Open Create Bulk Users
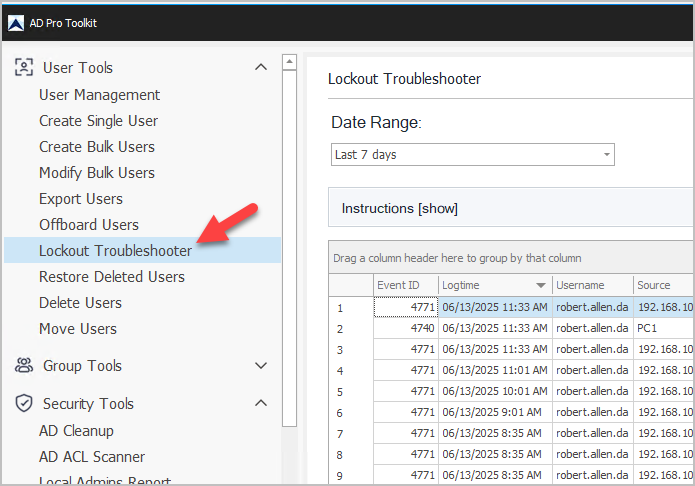Screen dimensions: 695x486 coord(97,147)
